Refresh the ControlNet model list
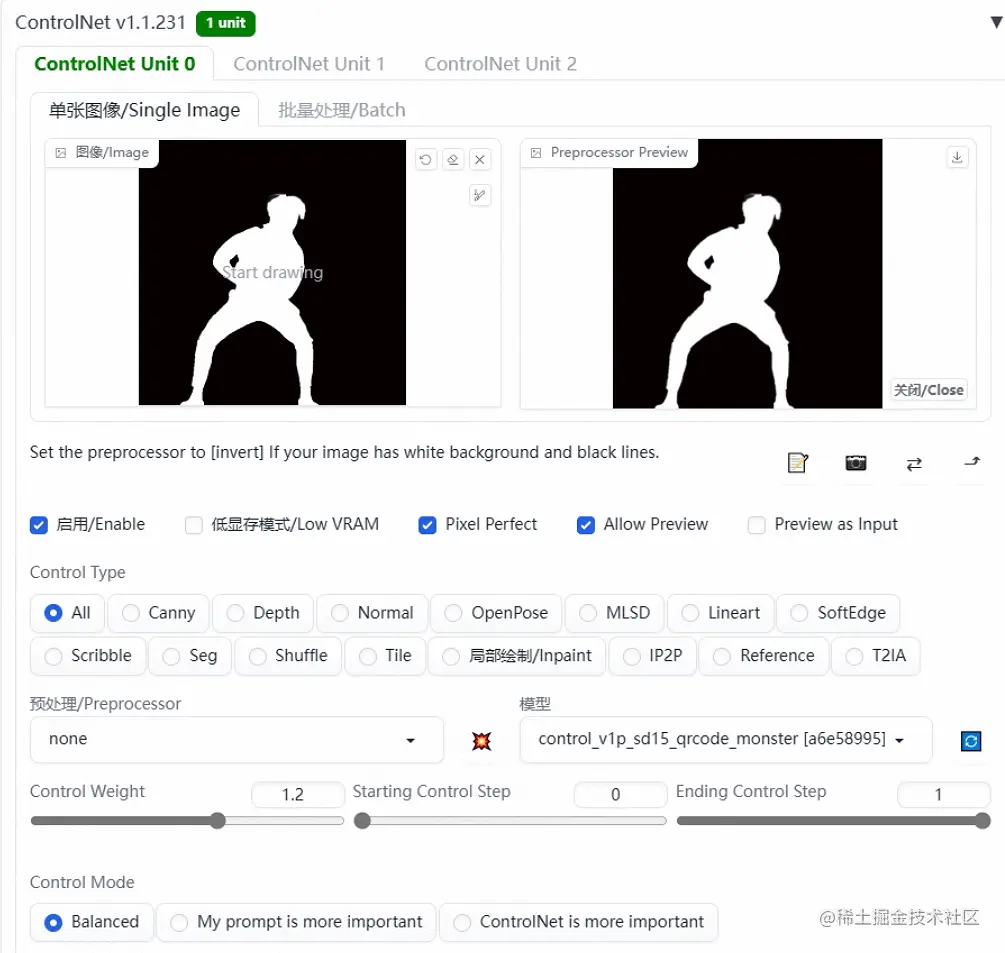Viewport: 1005px width, 953px height. (x=970, y=740)
